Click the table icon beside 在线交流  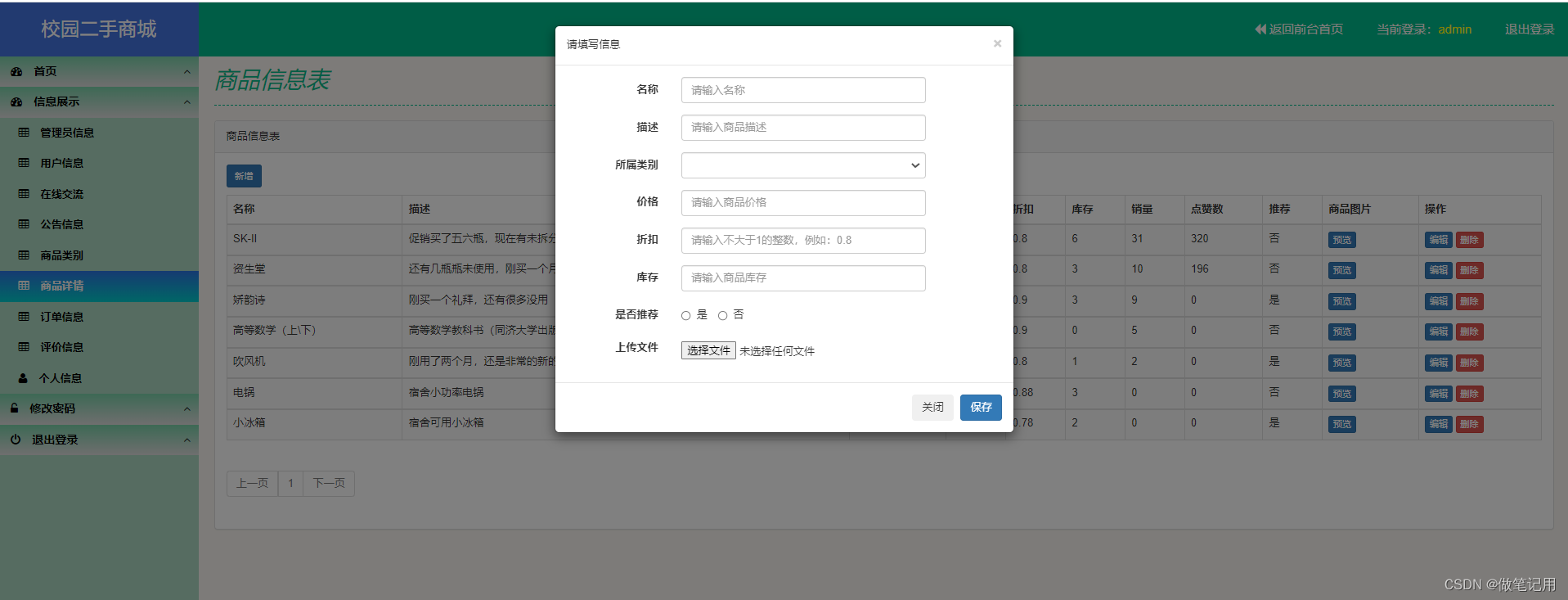pyautogui.click(x=24, y=194)
